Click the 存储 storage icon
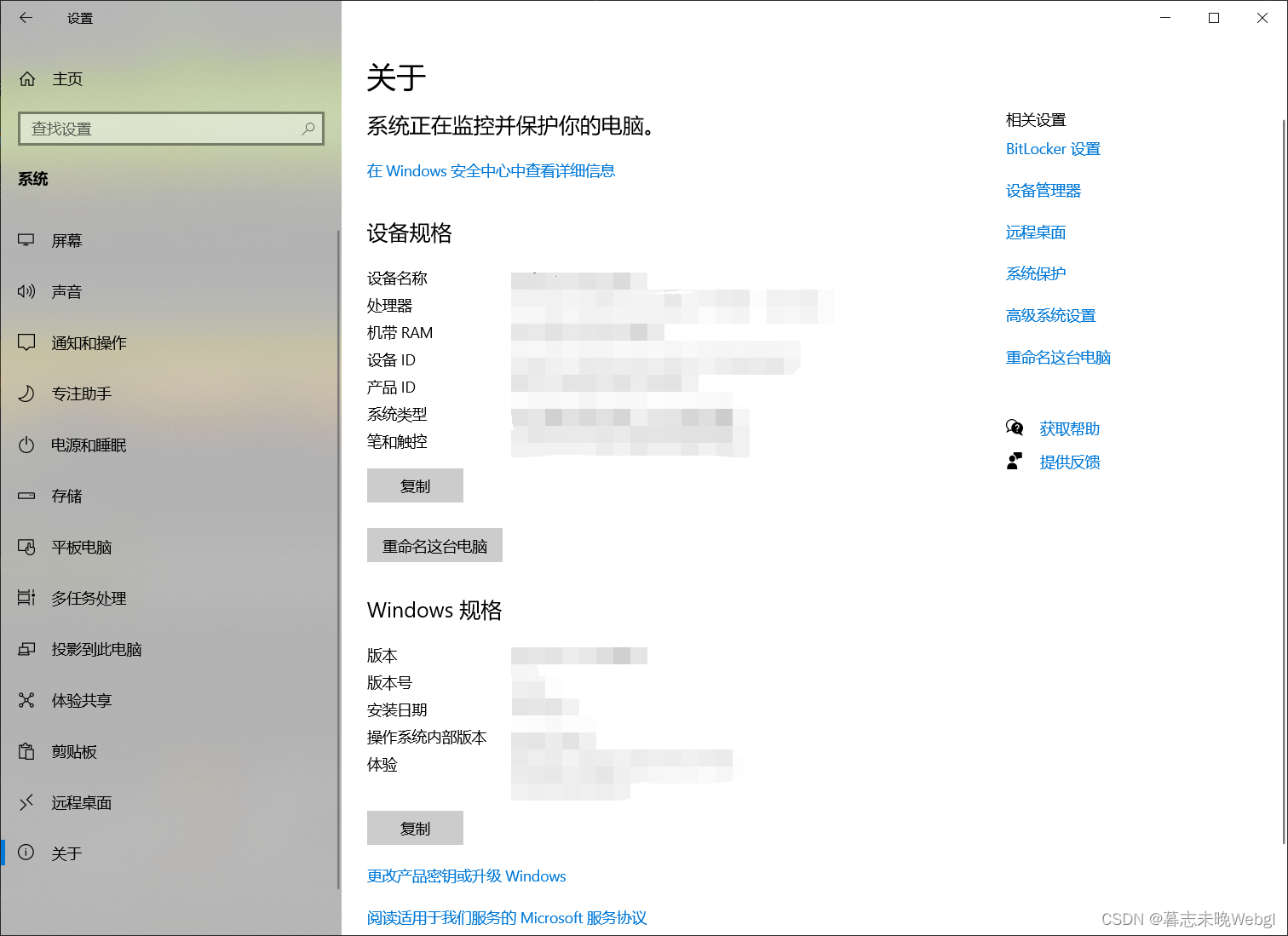 (26, 496)
